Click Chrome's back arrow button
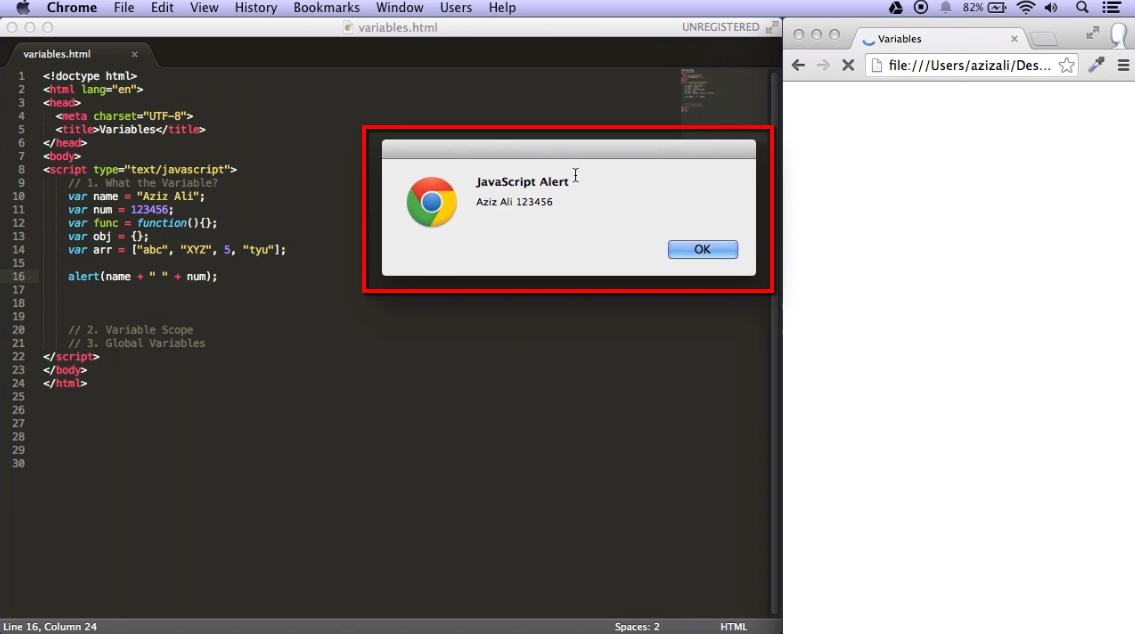Screen dimensions: 1135x634 (797, 65)
